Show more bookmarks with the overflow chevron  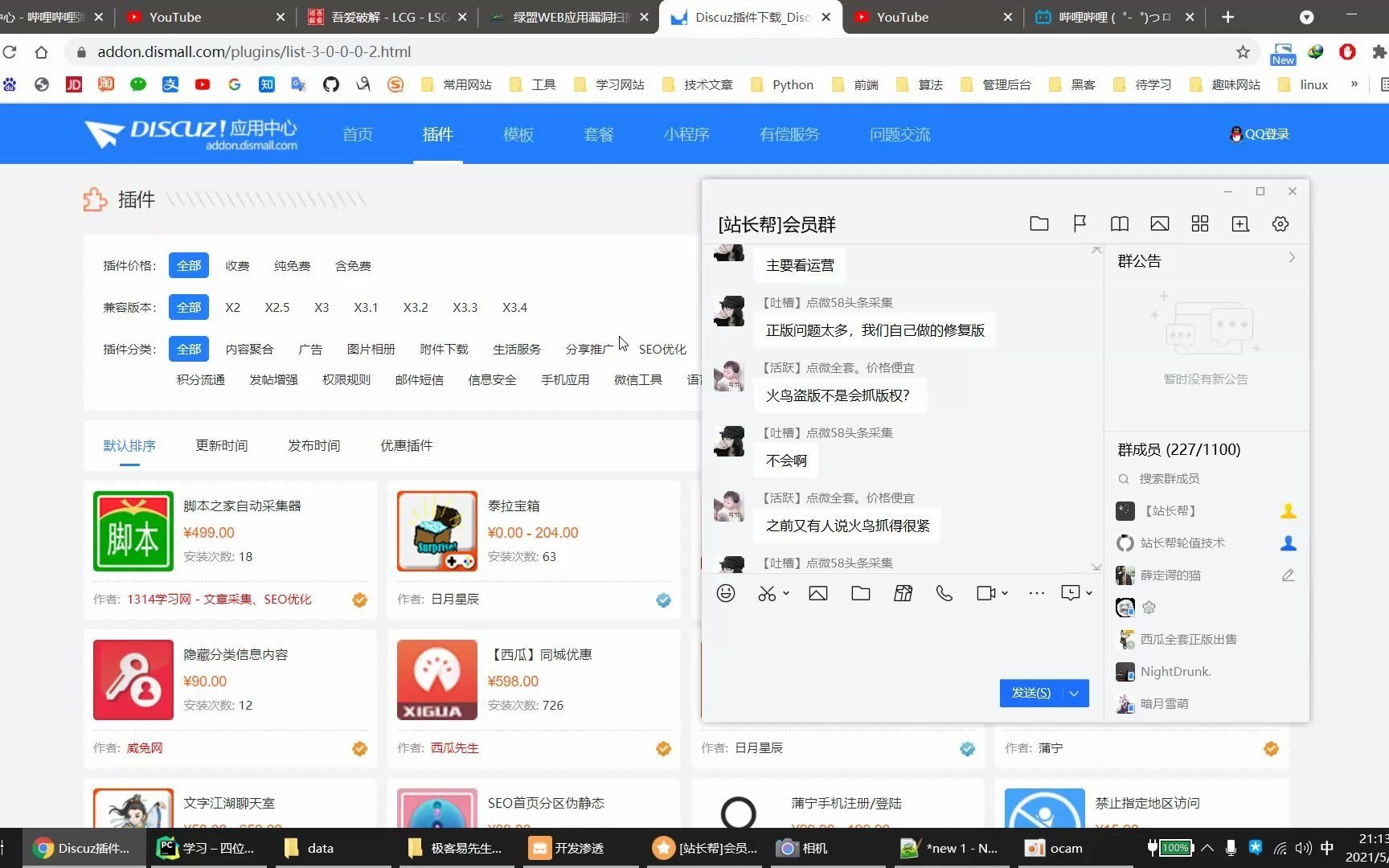point(1354,84)
